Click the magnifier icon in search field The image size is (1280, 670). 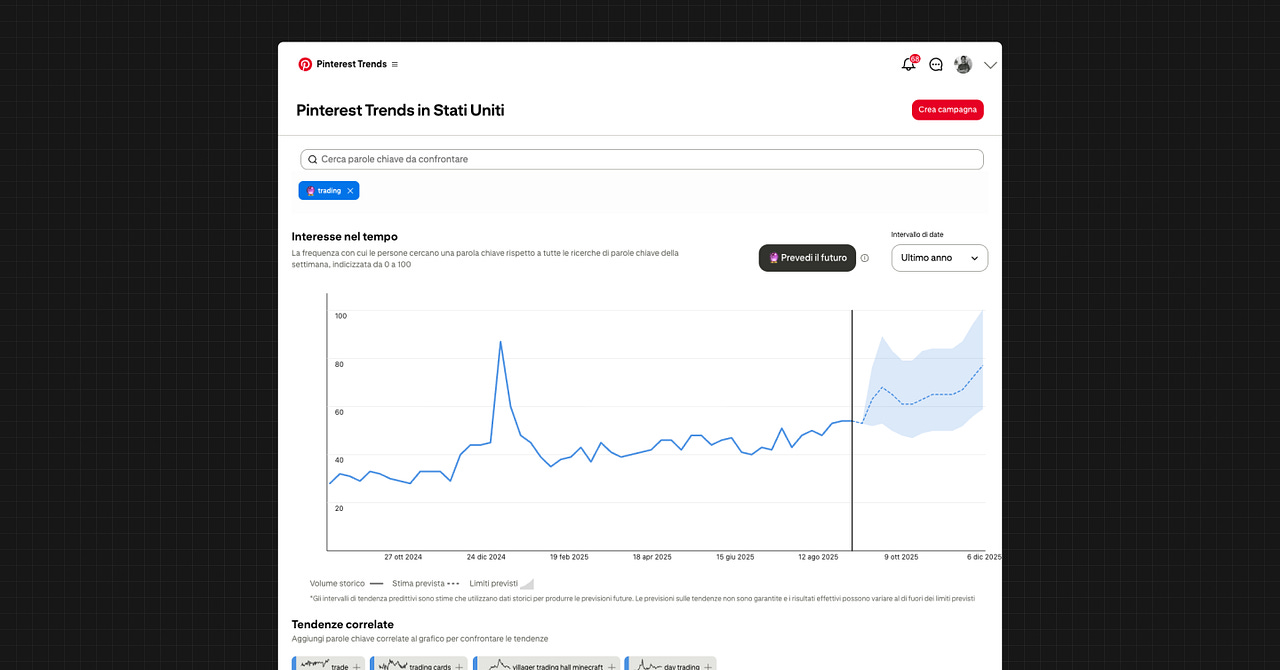tap(313, 159)
